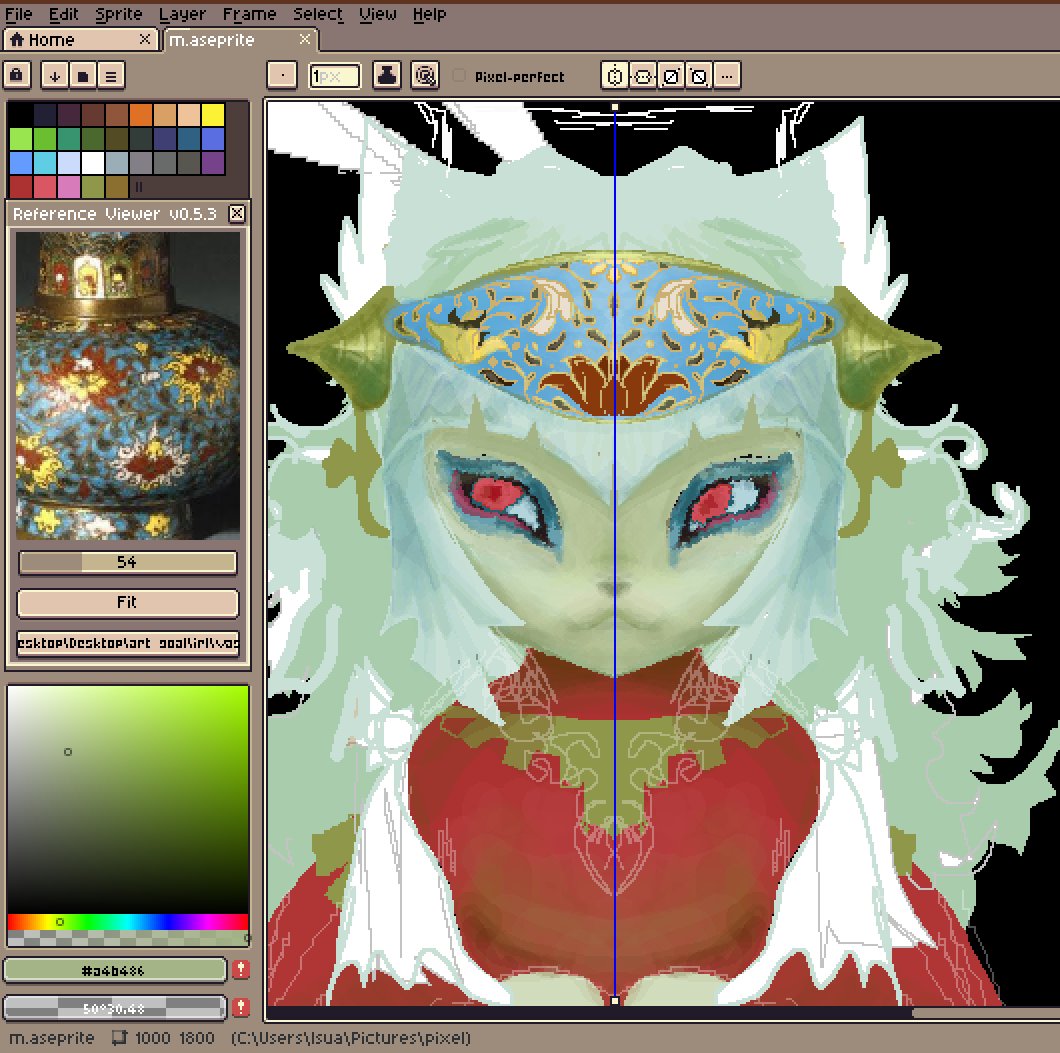Click the C:\Users\Isua\Pictures\pixel path text
The width and height of the screenshot is (1060, 1053).
click(351, 1037)
